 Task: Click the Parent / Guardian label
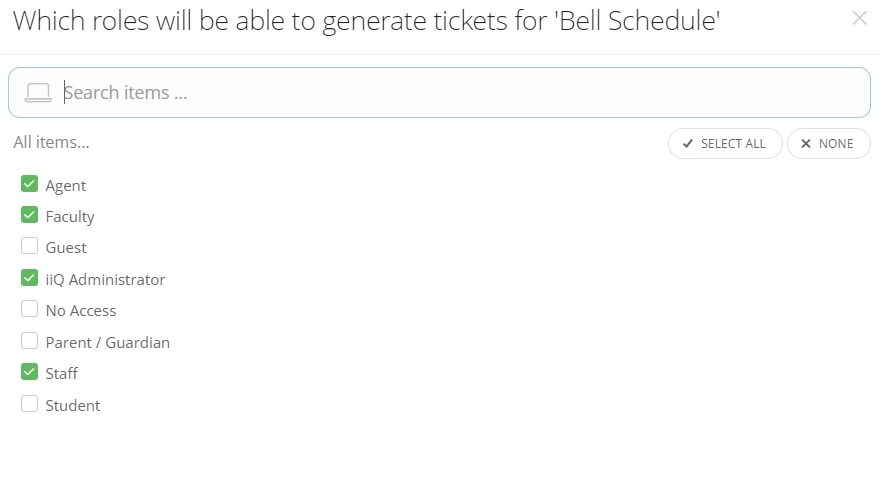click(x=107, y=343)
